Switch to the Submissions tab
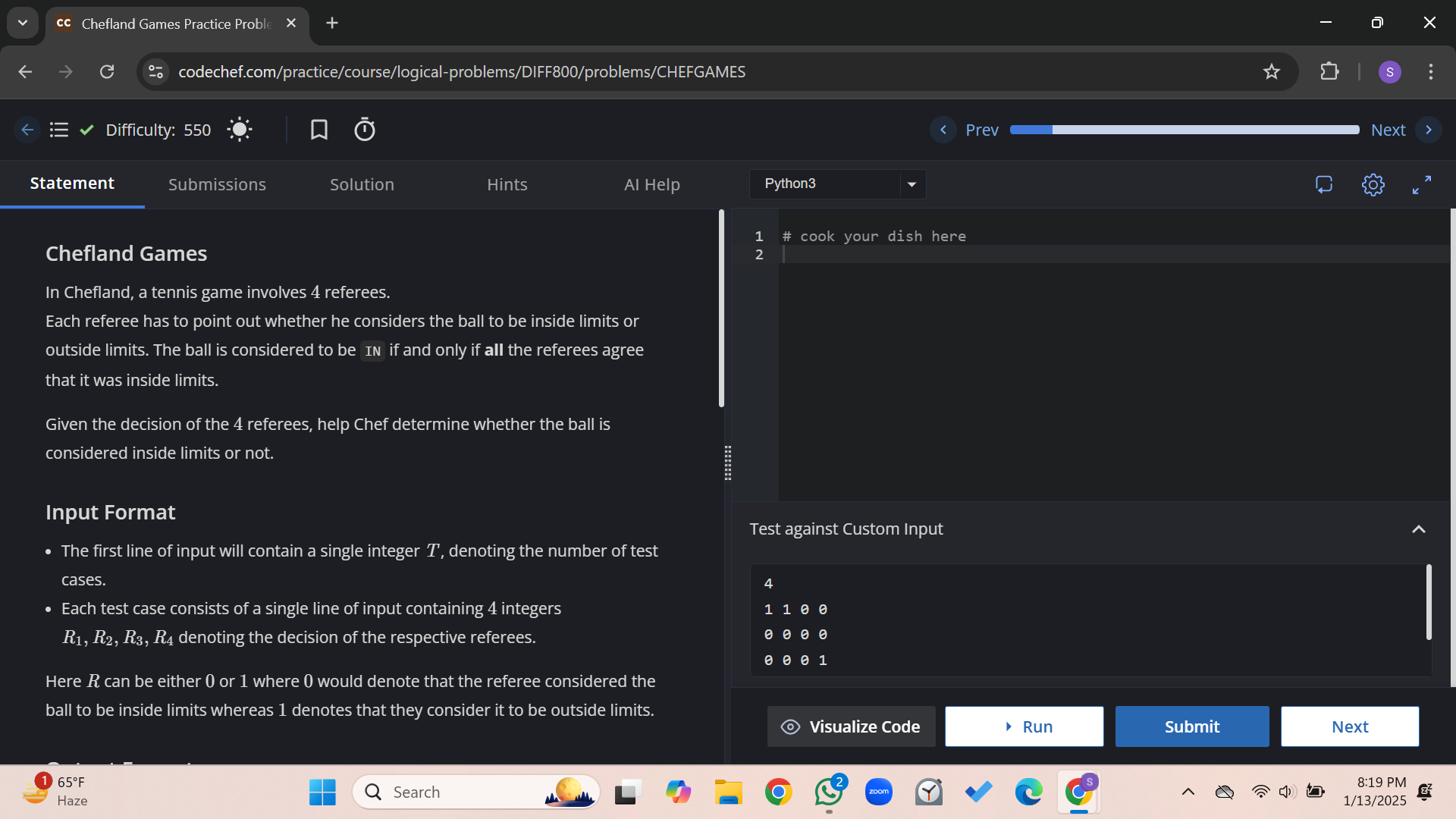 (x=217, y=184)
